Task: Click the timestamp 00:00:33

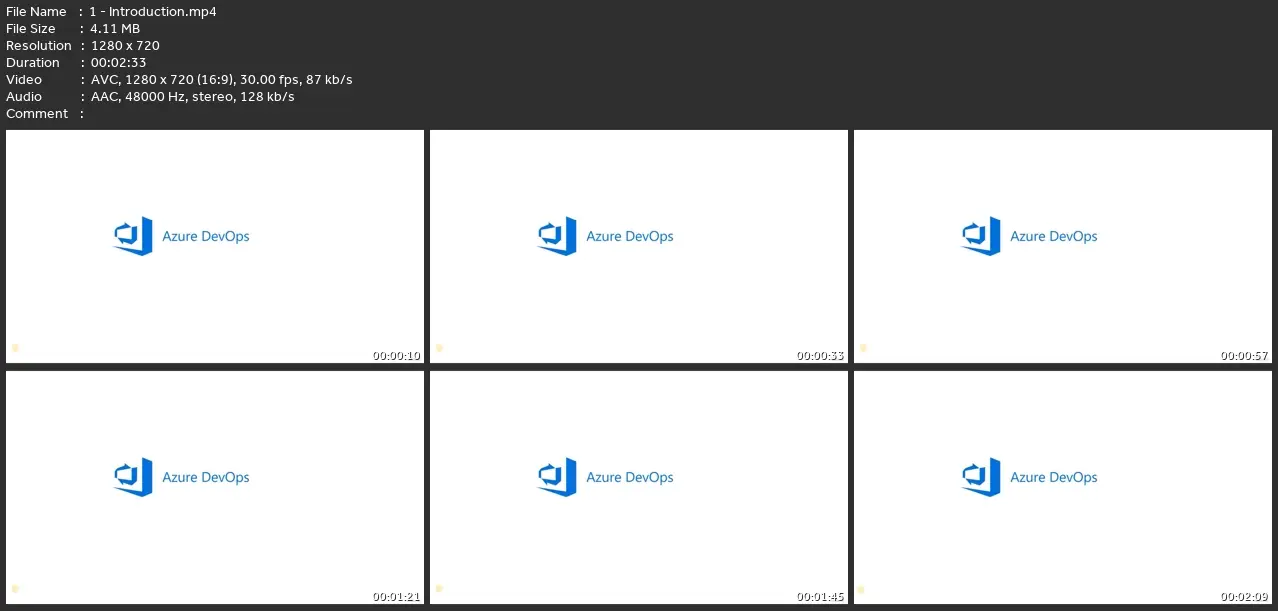Action: point(821,356)
